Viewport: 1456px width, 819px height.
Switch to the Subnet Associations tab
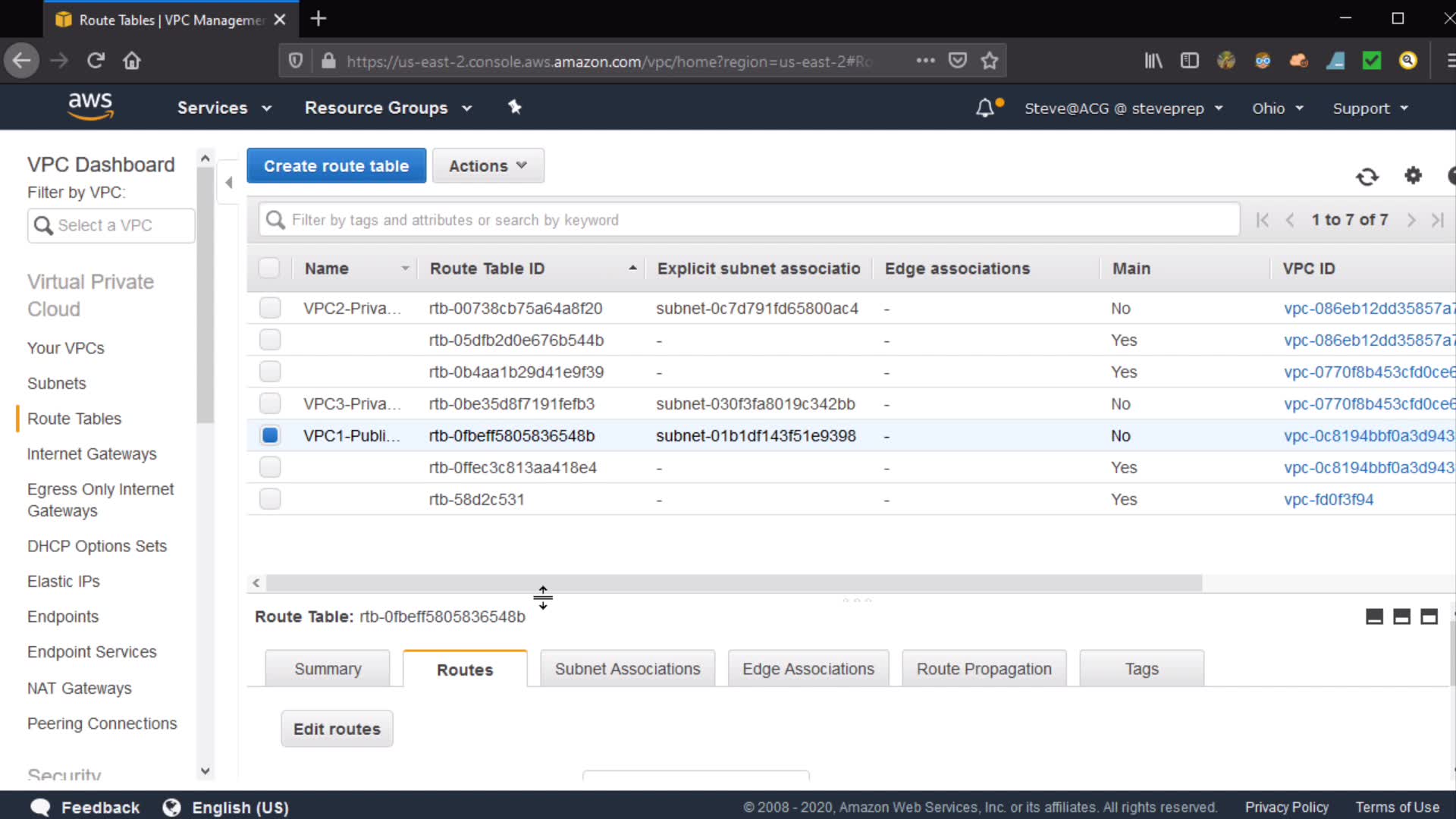click(627, 669)
